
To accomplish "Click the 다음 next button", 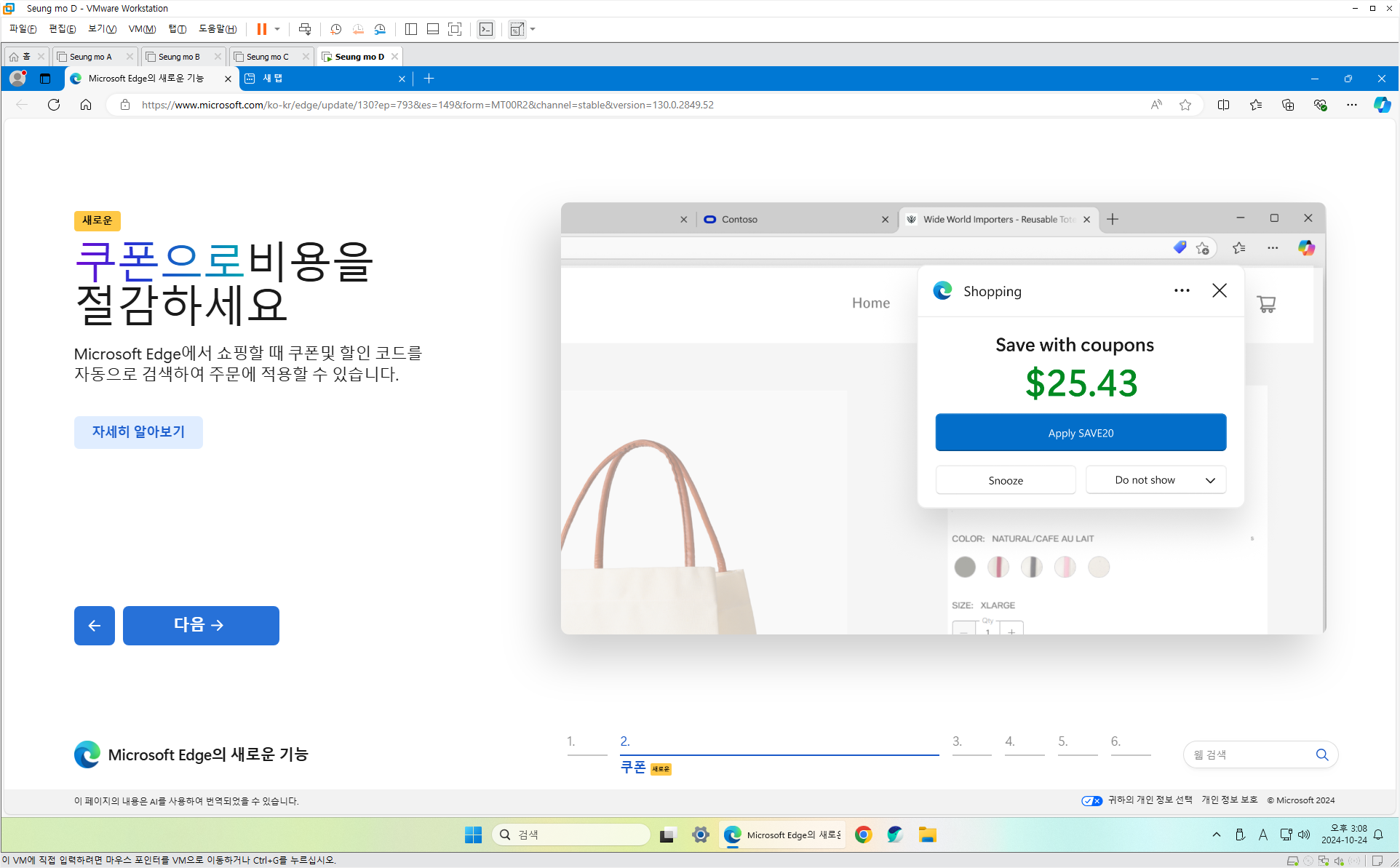I will 201,626.
